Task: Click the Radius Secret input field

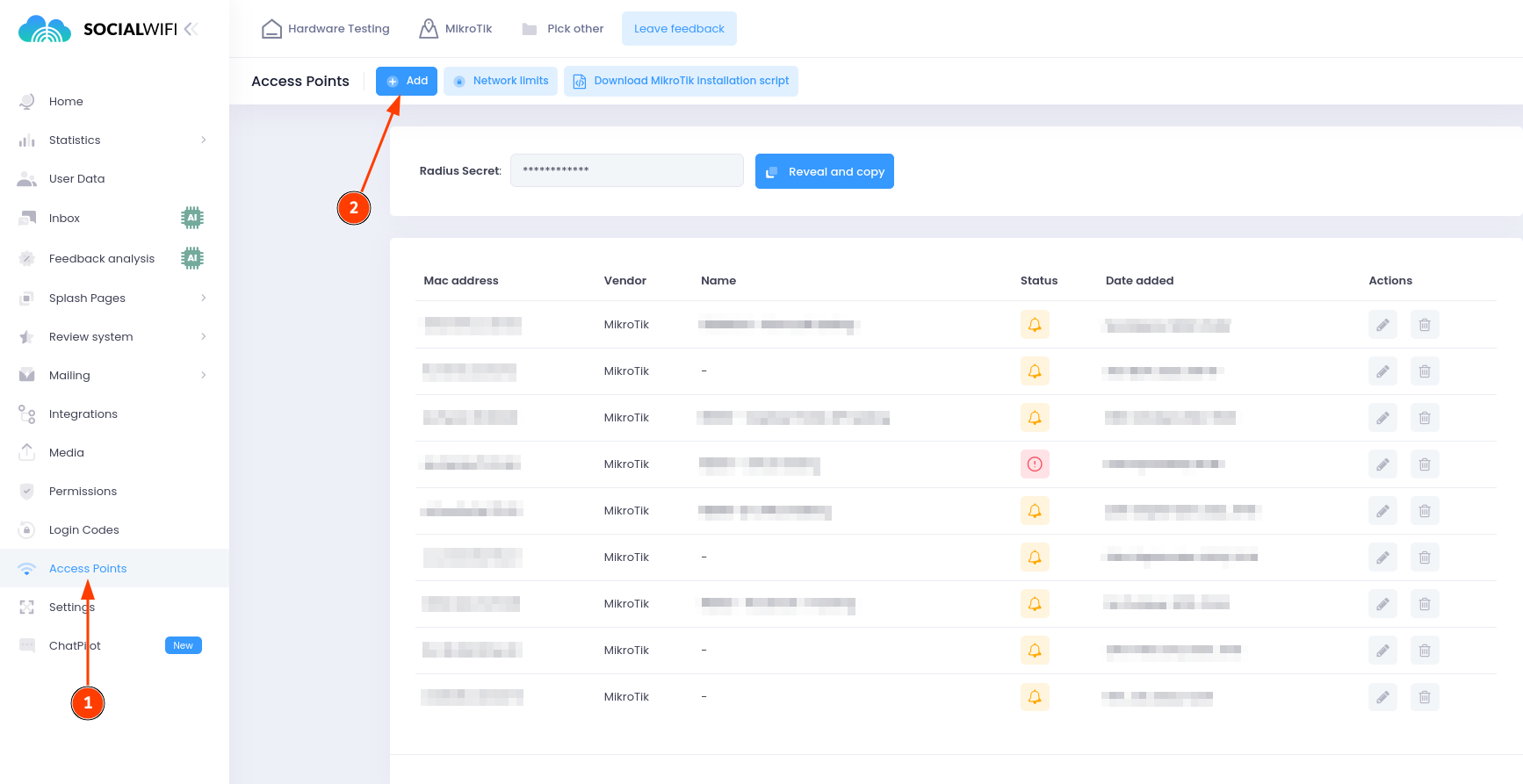Action: point(626,170)
